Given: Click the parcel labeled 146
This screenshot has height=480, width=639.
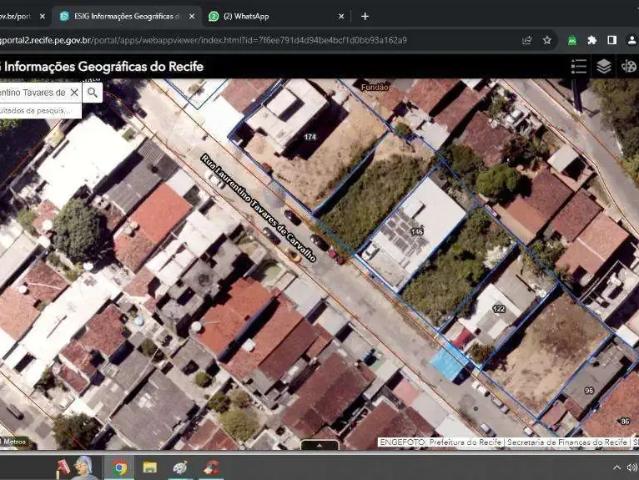Looking at the screenshot, I should [x=416, y=232].
